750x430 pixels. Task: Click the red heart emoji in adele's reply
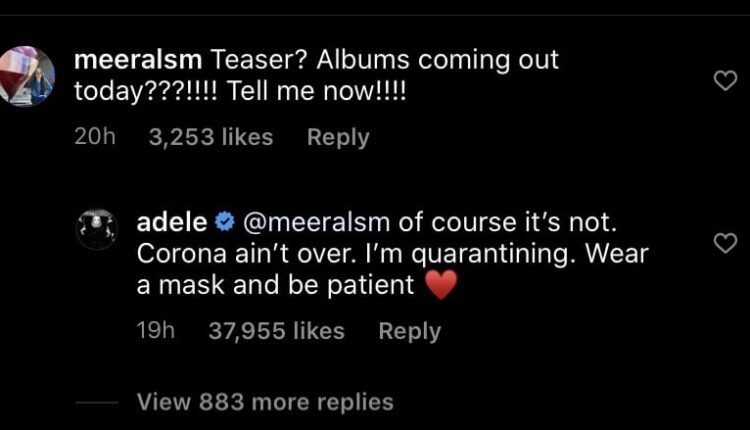point(440,285)
